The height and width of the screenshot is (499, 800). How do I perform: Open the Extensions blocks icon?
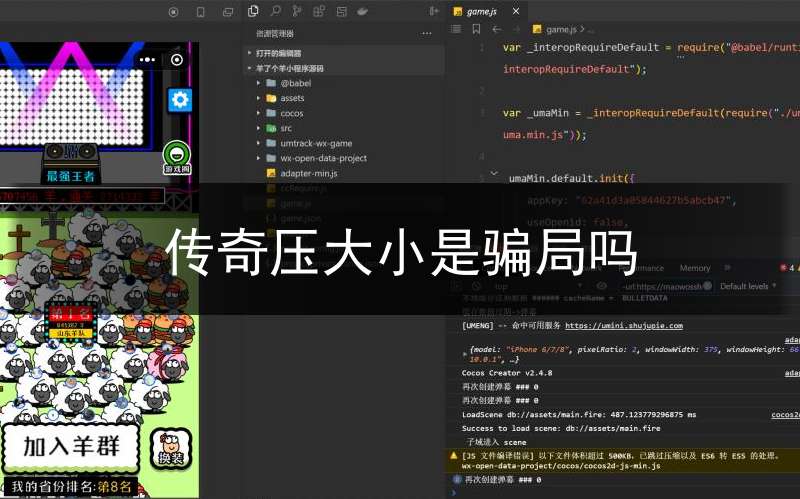coord(319,11)
